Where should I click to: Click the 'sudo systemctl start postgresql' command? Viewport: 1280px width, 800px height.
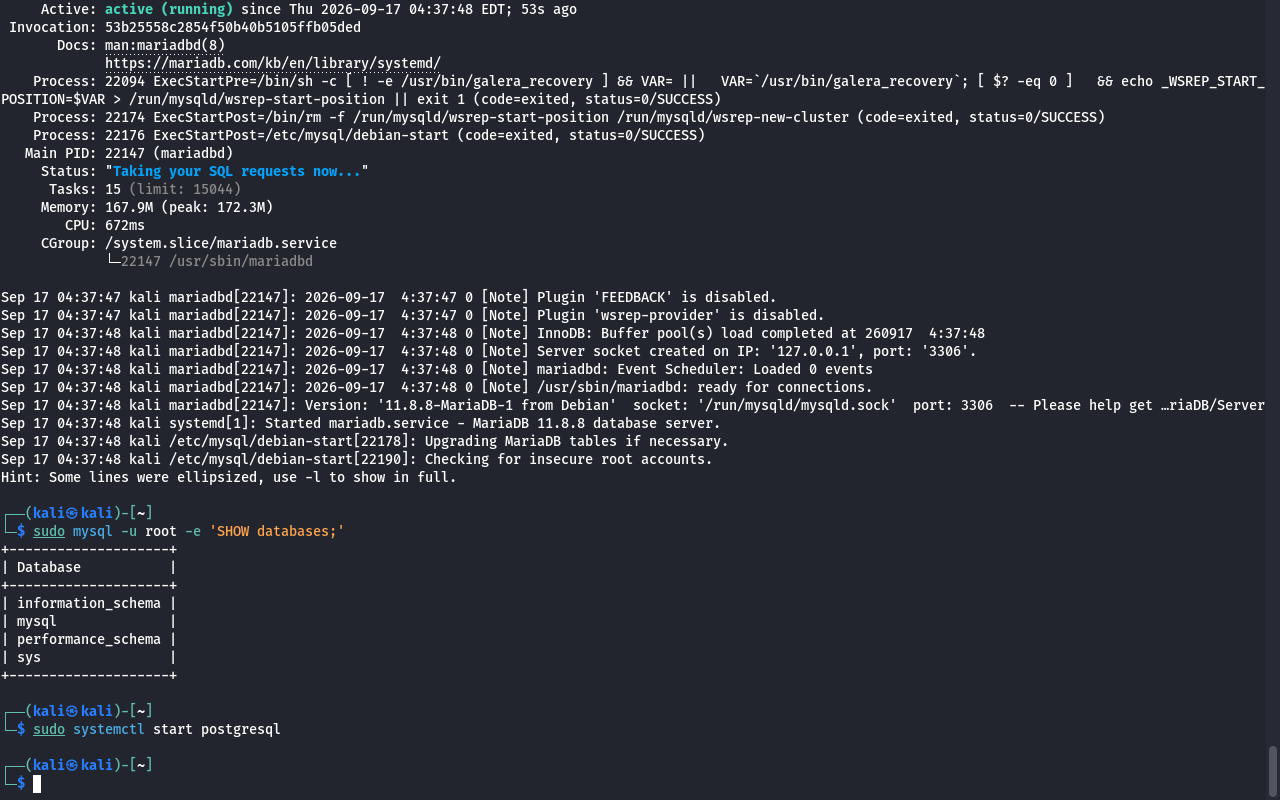coord(157,729)
